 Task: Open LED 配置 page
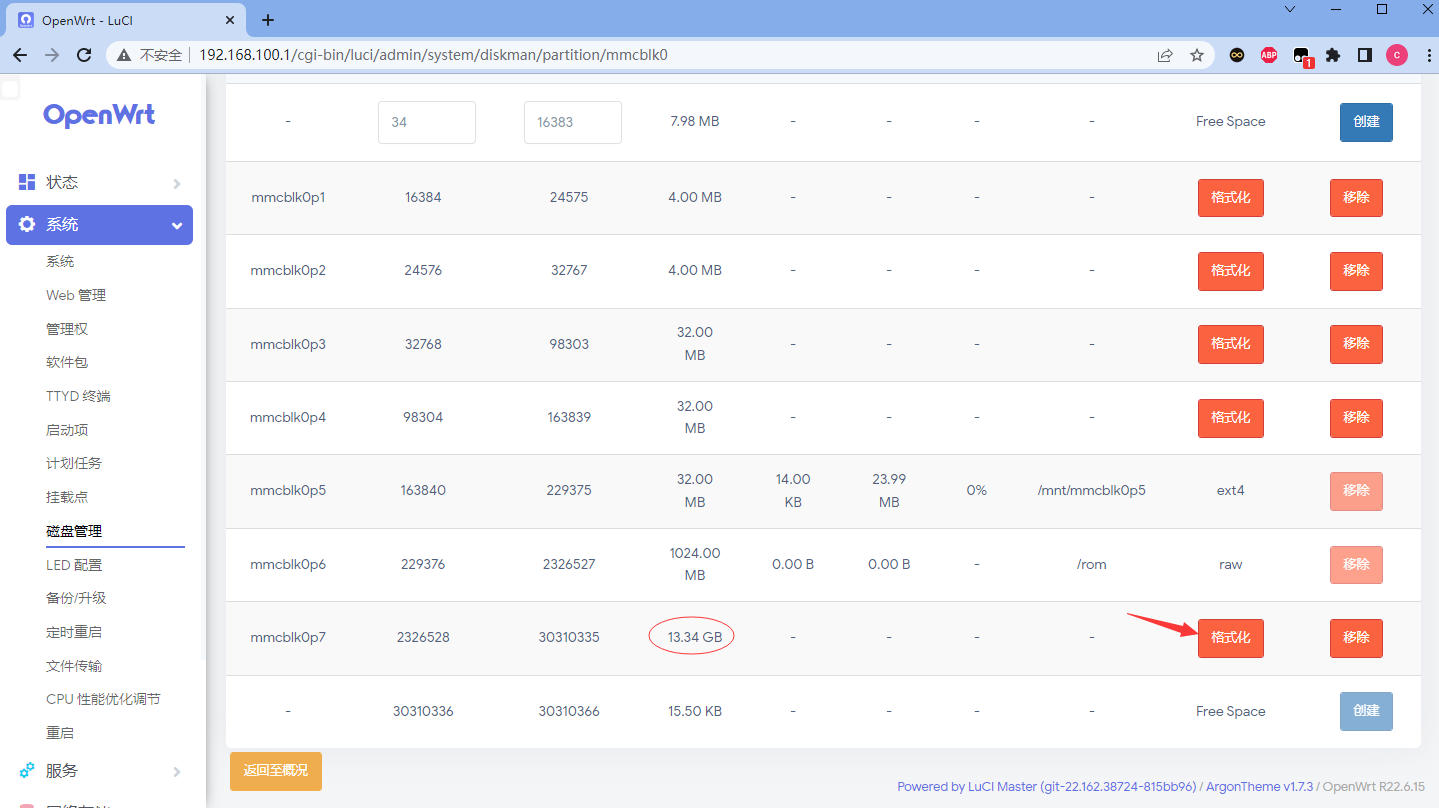pyautogui.click(x=74, y=565)
